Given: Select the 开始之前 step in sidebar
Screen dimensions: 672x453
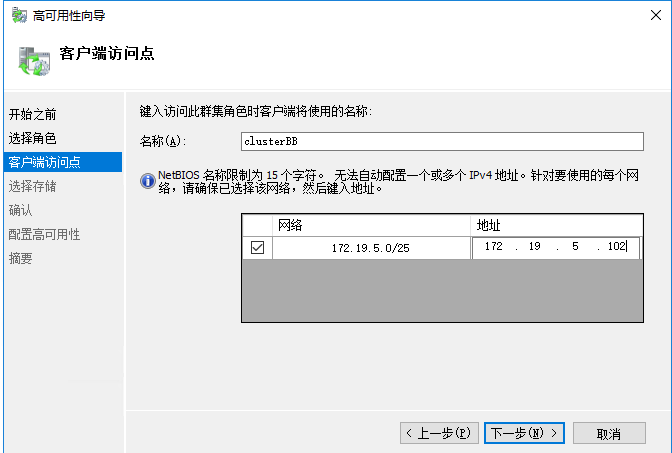Looking at the screenshot, I should point(33,114).
